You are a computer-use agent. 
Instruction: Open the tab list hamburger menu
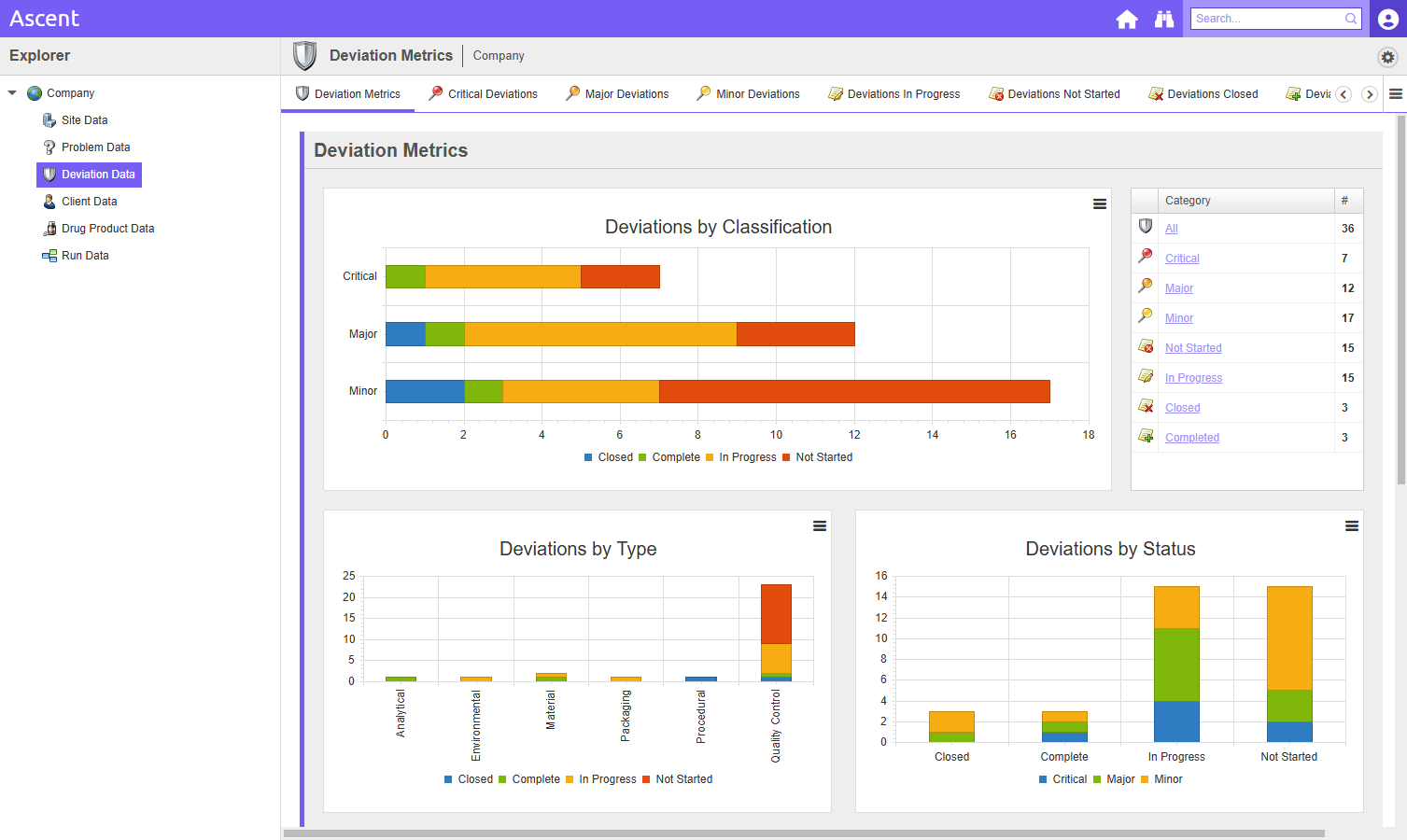(x=1396, y=94)
